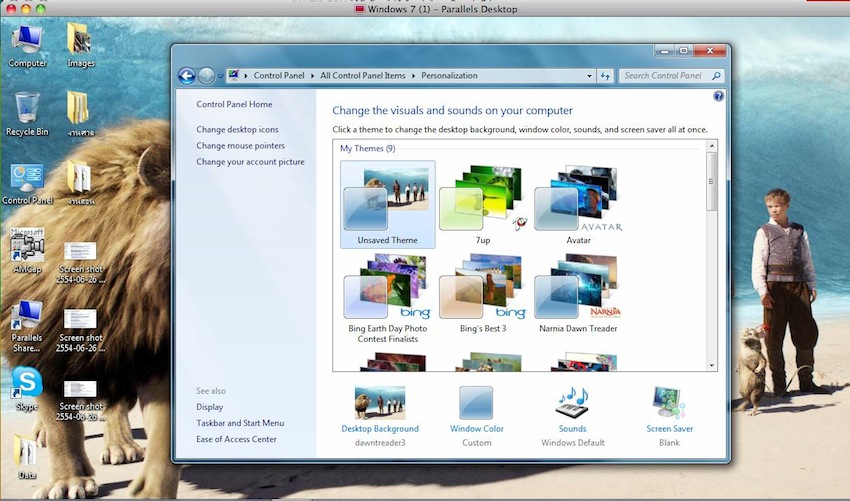Click All Control Panel Items breadcrumb

pos(363,76)
